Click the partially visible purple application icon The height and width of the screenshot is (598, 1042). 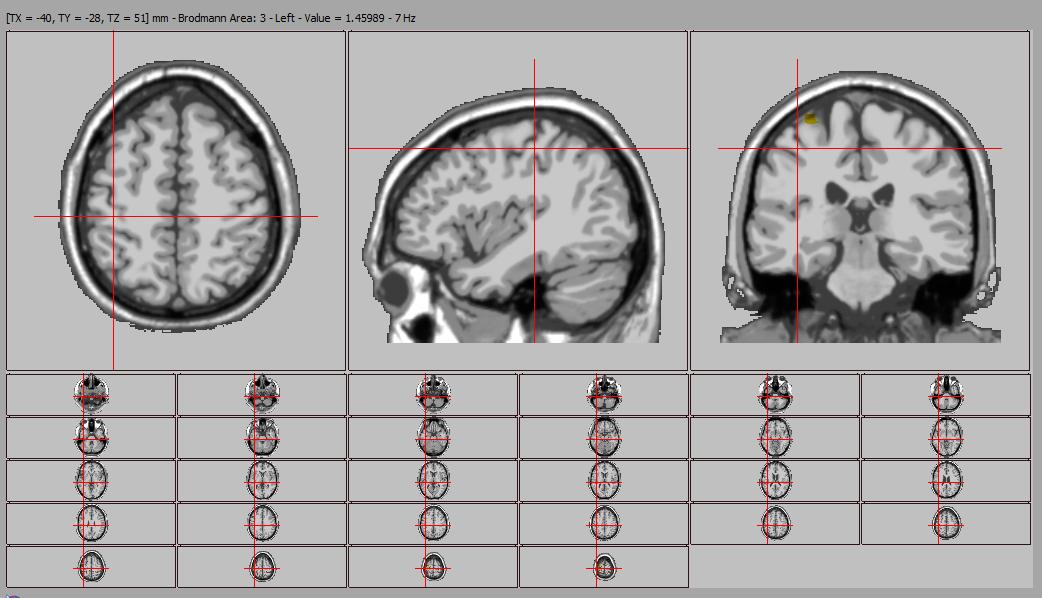12,592
